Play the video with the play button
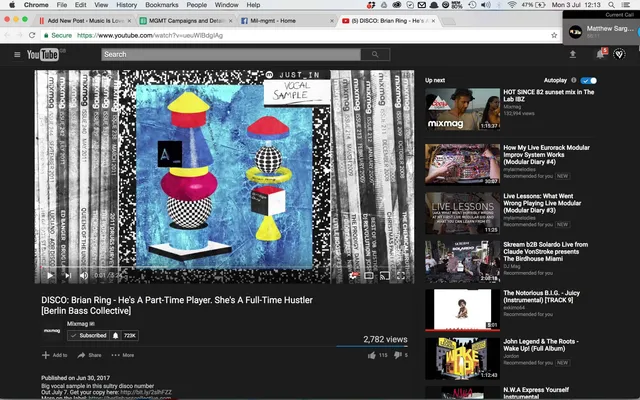Image resolution: width=640 pixels, height=400 pixels. (x=50, y=276)
